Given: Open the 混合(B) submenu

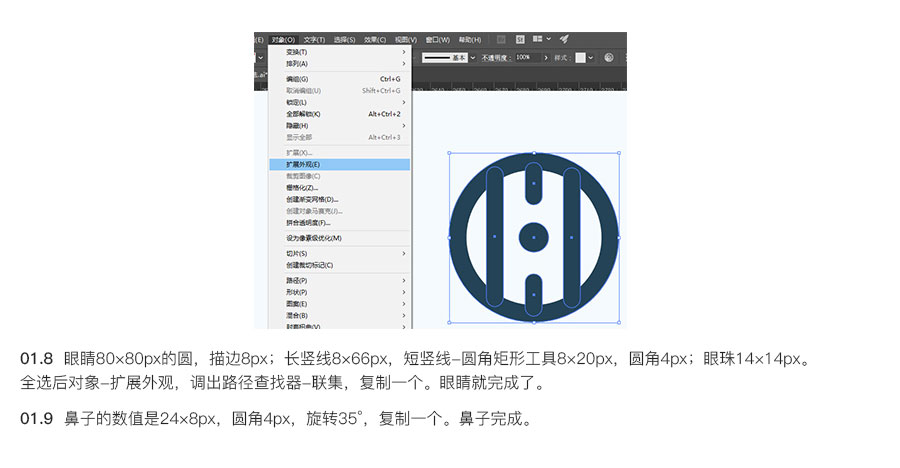Looking at the screenshot, I should point(339,315).
